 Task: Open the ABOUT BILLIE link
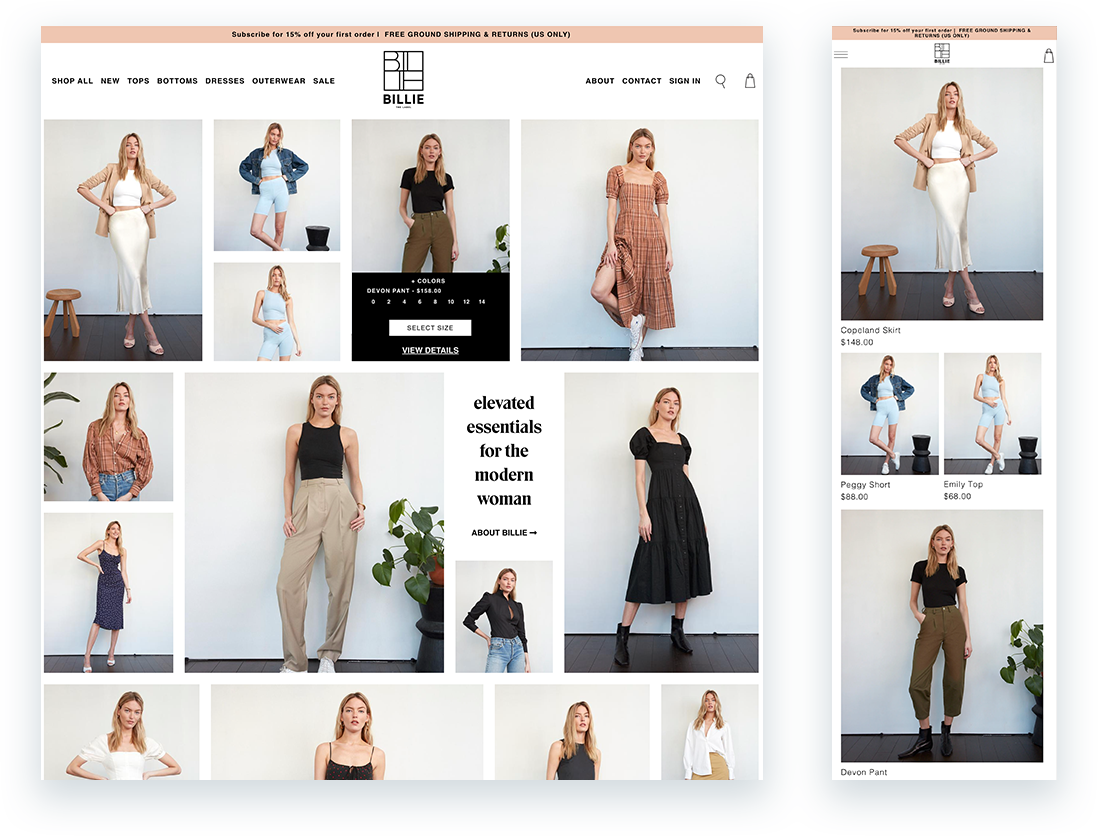503,532
